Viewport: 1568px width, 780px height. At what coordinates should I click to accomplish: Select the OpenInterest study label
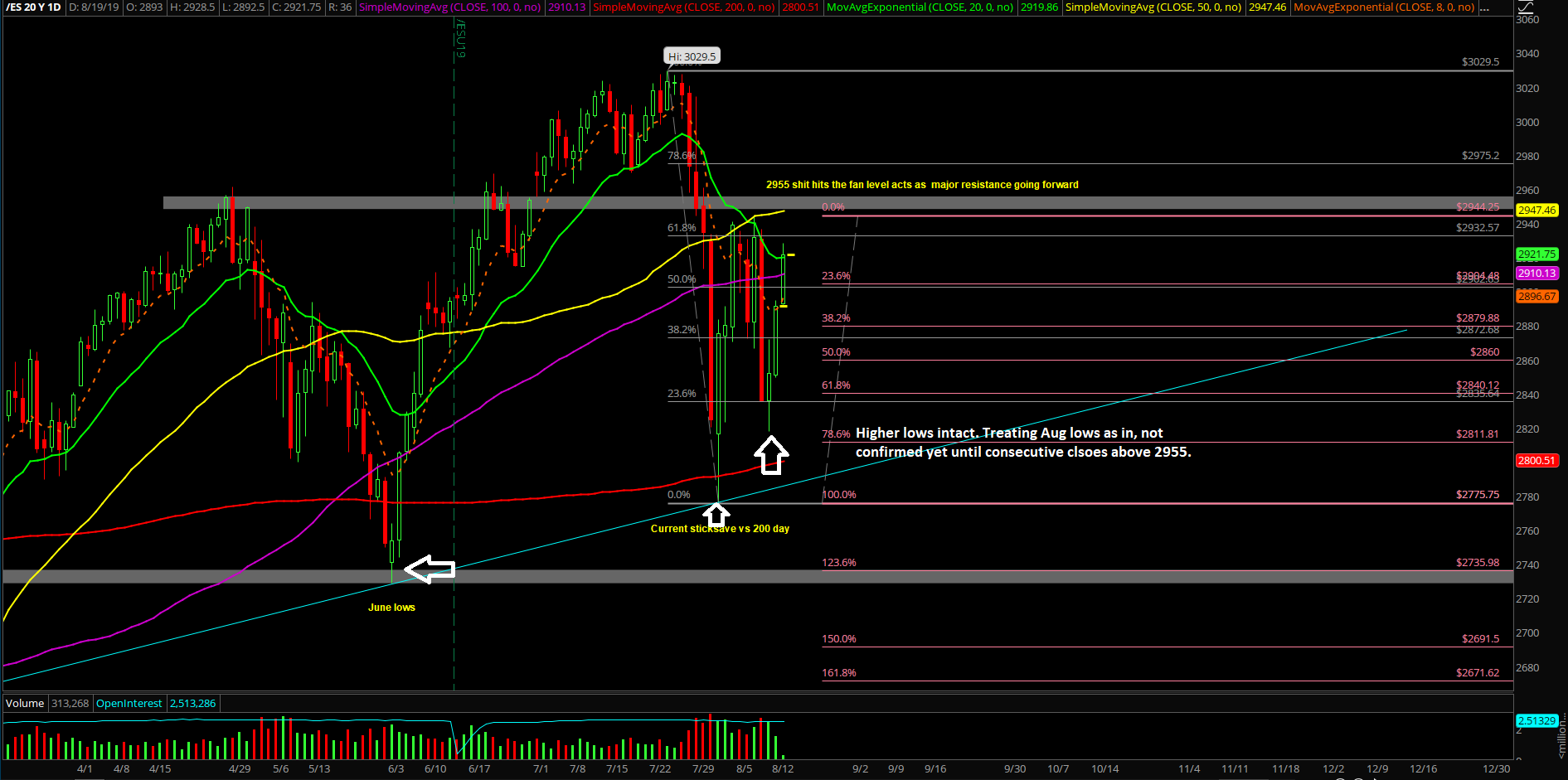tap(129, 704)
